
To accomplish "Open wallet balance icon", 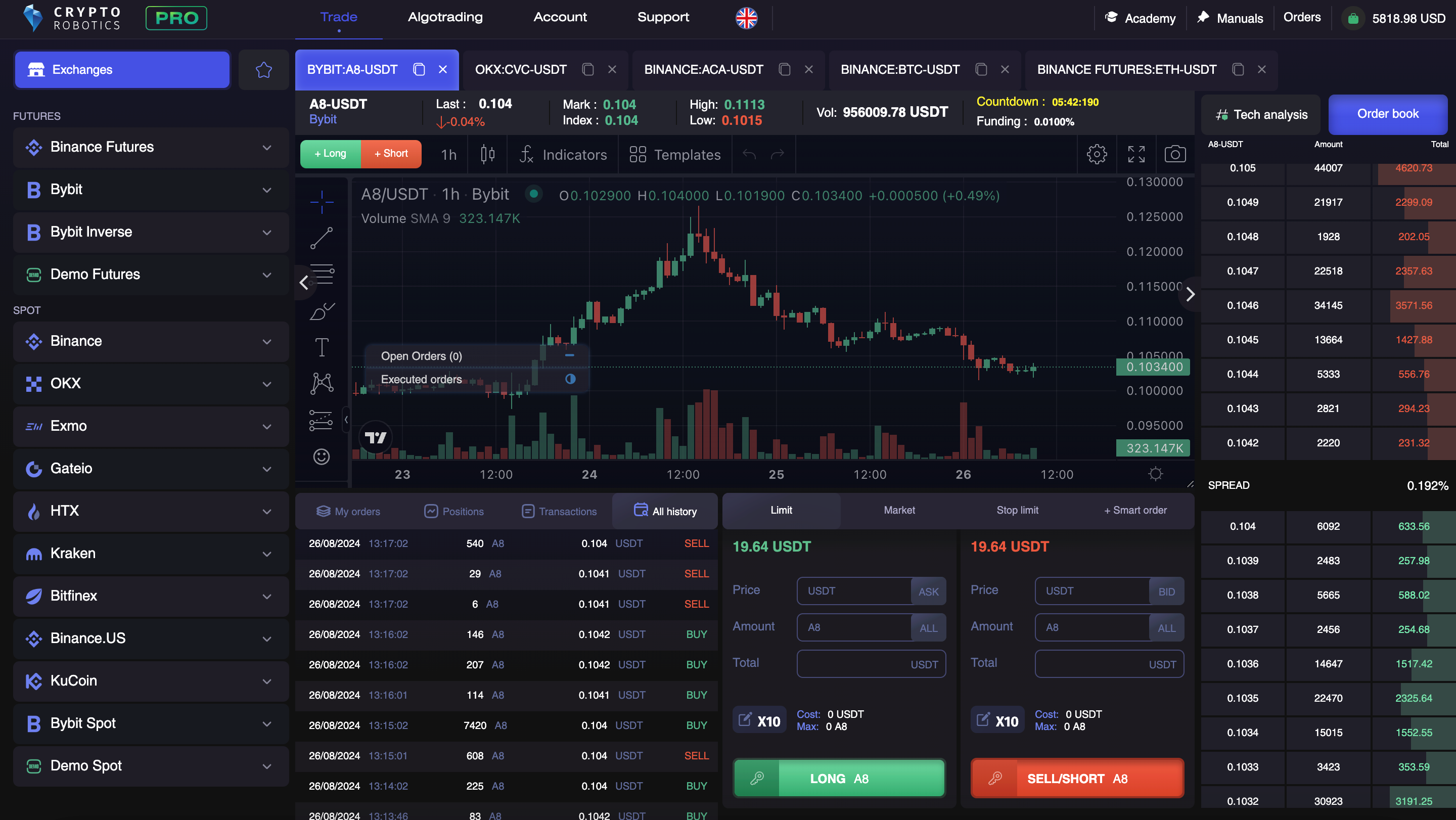I will [1353, 18].
